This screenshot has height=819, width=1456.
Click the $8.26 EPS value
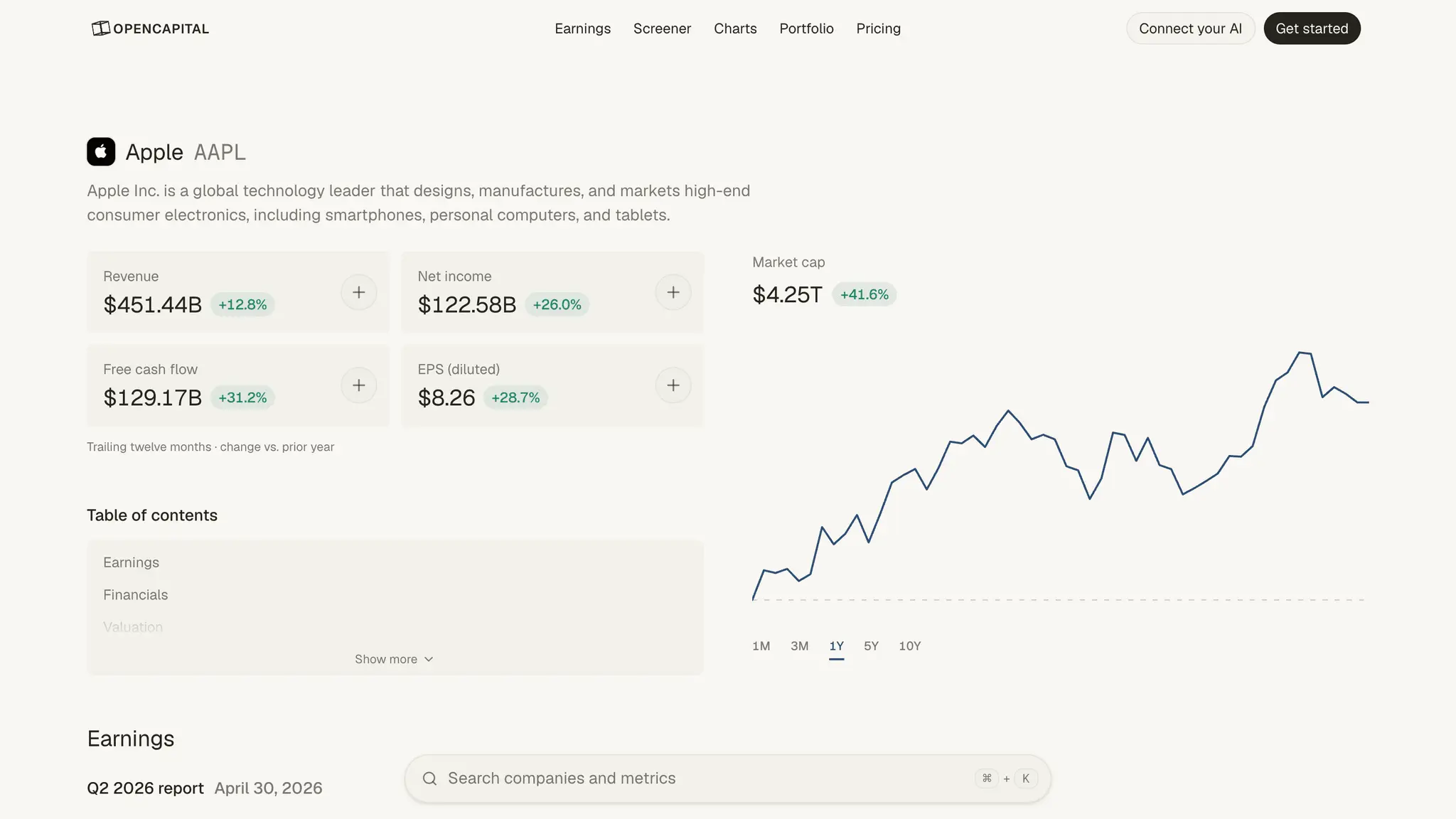tap(446, 397)
